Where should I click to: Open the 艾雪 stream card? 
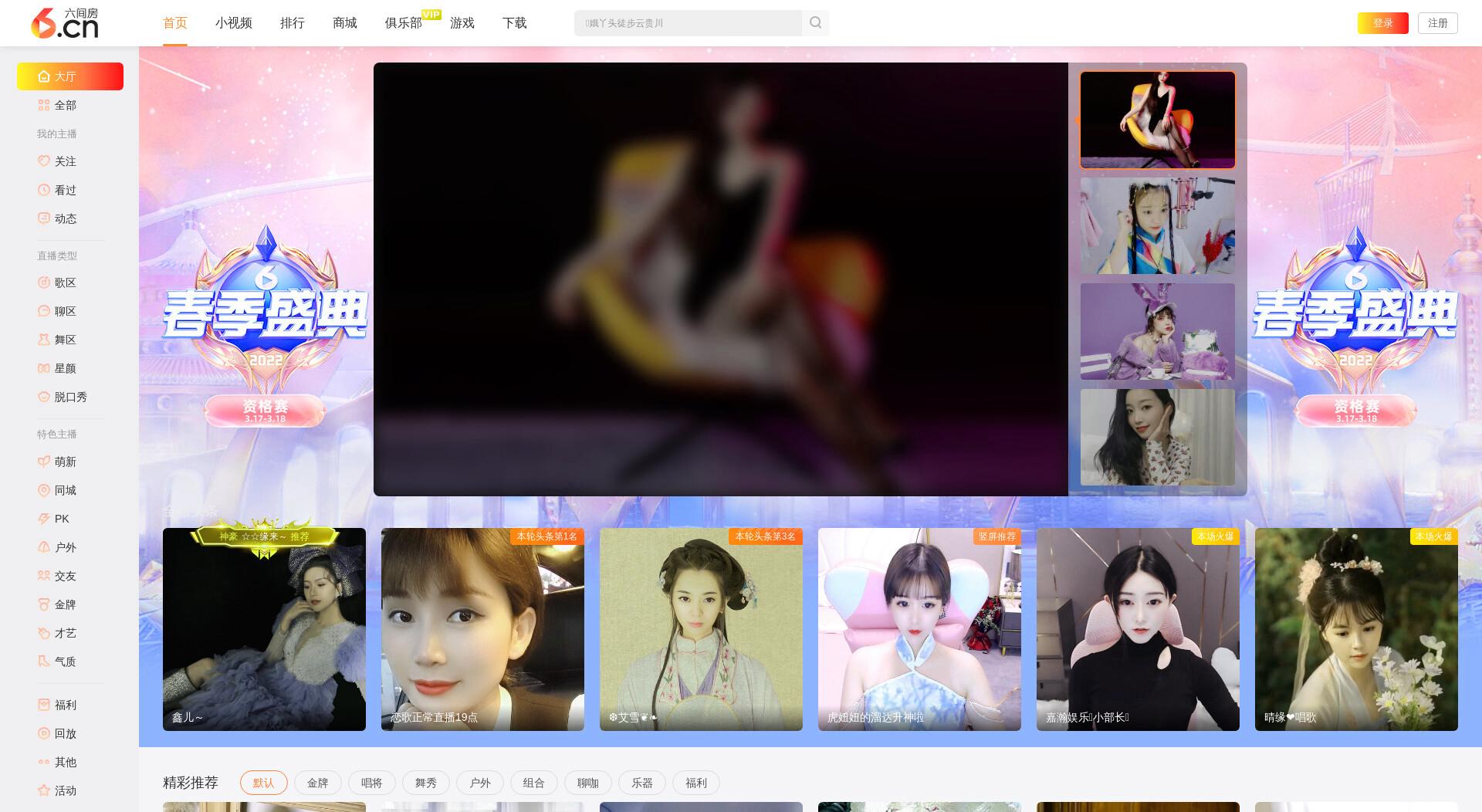pos(701,629)
